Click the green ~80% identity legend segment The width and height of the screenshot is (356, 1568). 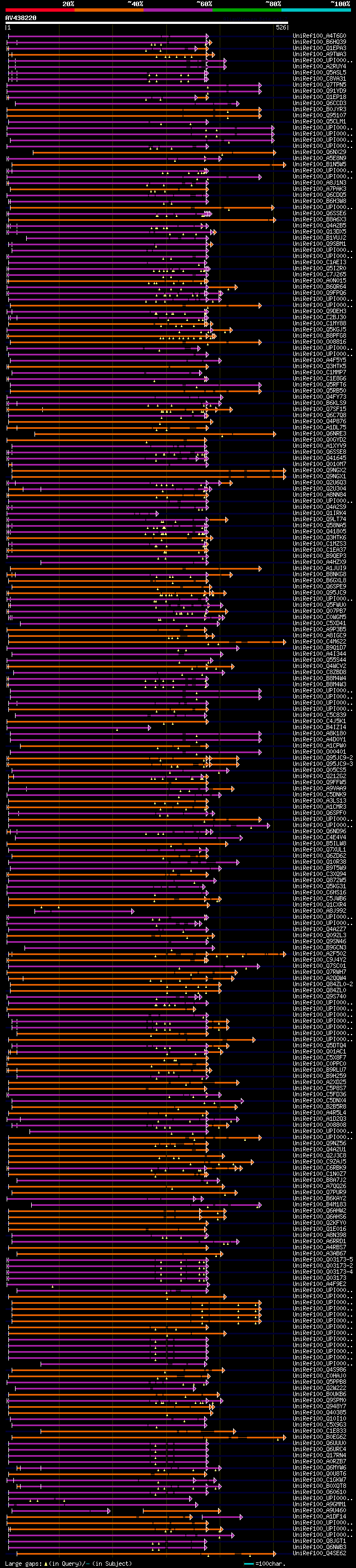coord(247,10)
